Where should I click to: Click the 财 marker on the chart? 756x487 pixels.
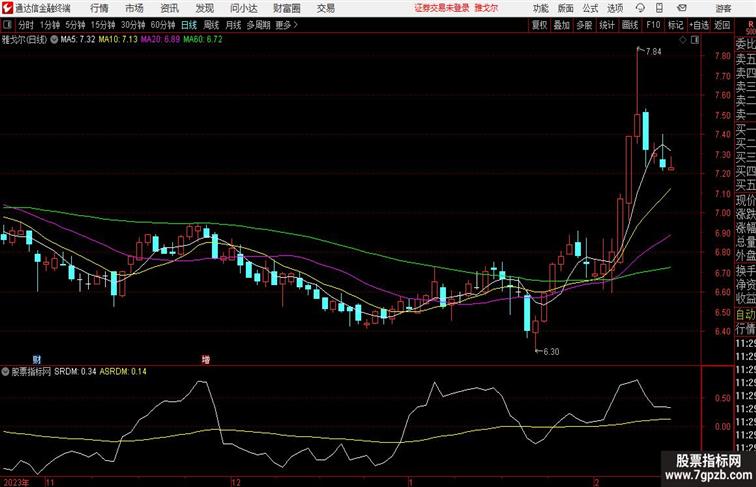[x=37, y=359]
